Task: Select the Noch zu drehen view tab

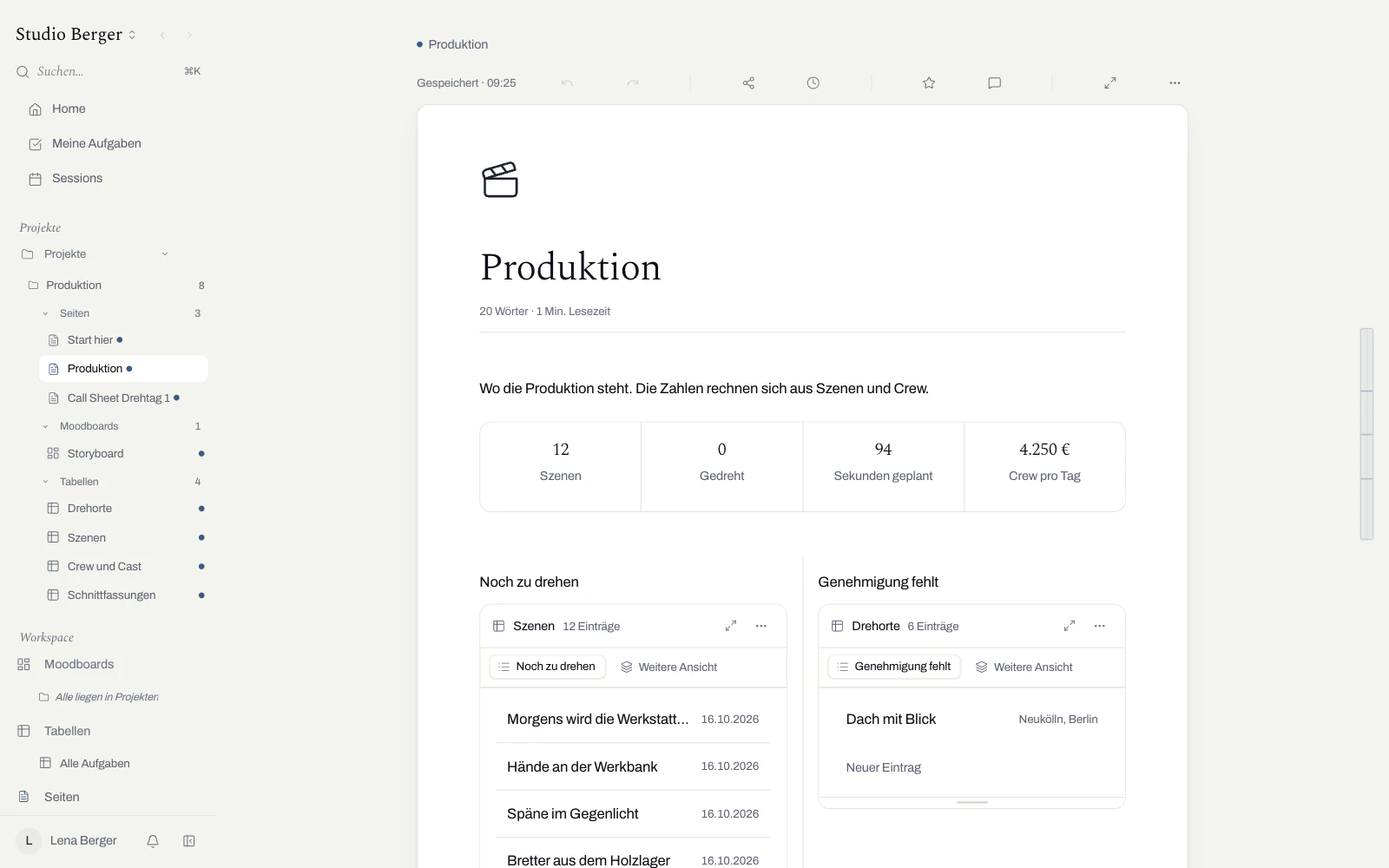Action: point(548,667)
